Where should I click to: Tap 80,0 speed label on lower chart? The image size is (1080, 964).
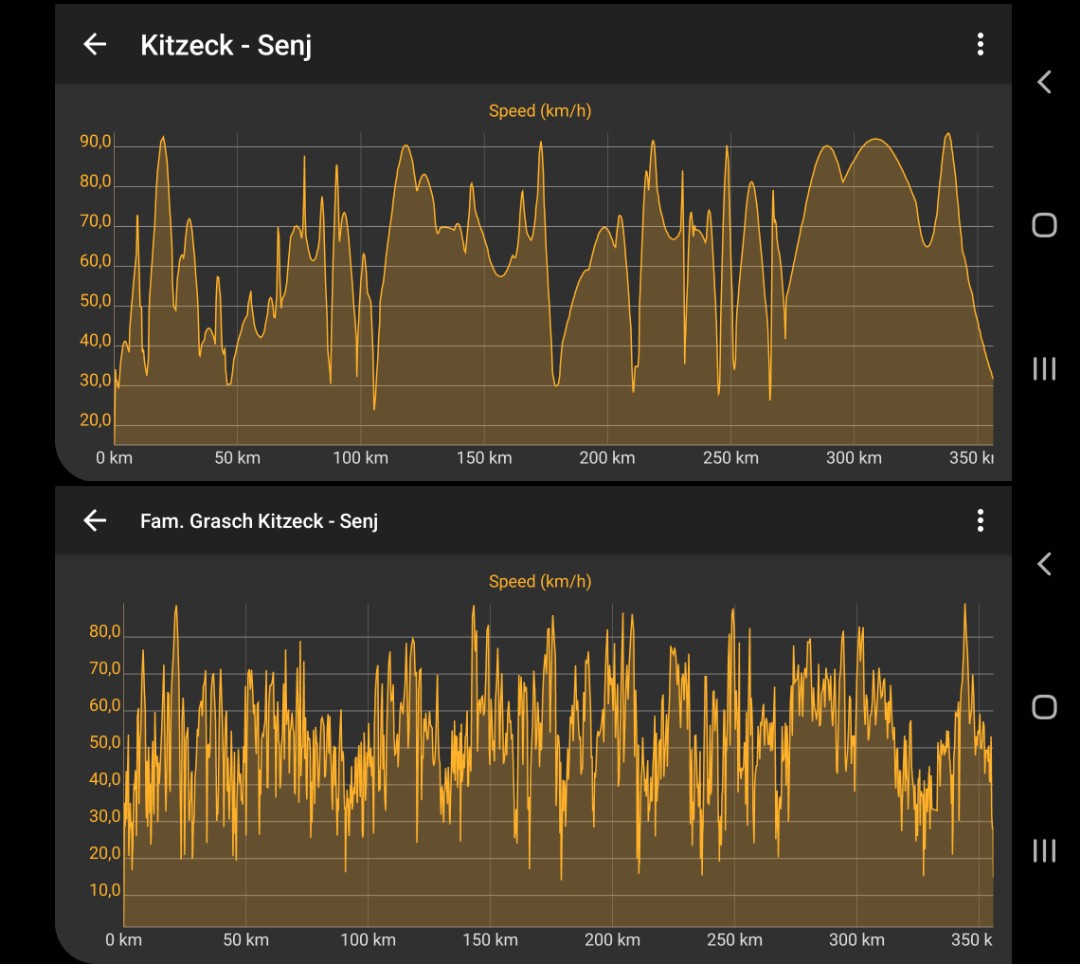(105, 632)
